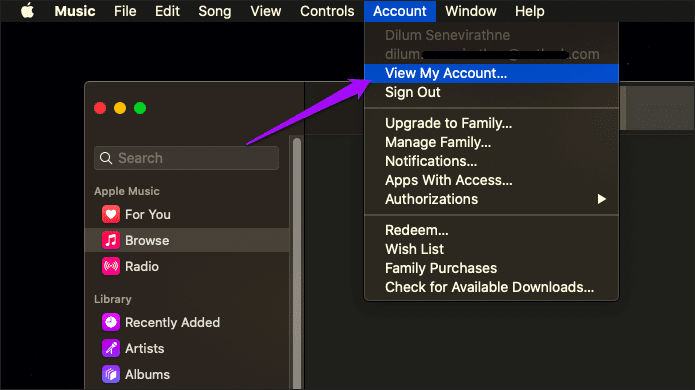The width and height of the screenshot is (695, 390).
Task: Click the Apple Music section header
Action: pyautogui.click(x=127, y=191)
